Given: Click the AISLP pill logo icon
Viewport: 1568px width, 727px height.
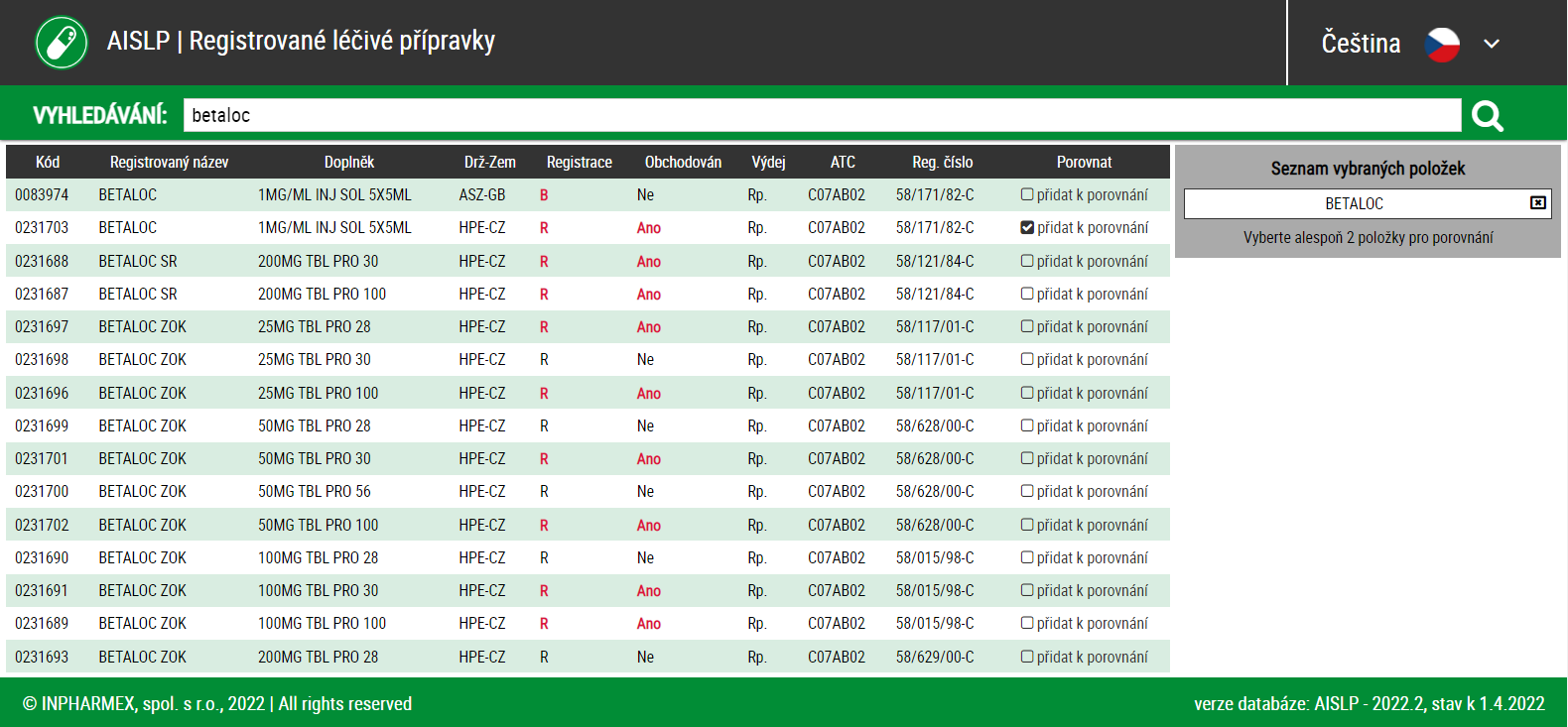Looking at the screenshot, I should point(62,43).
